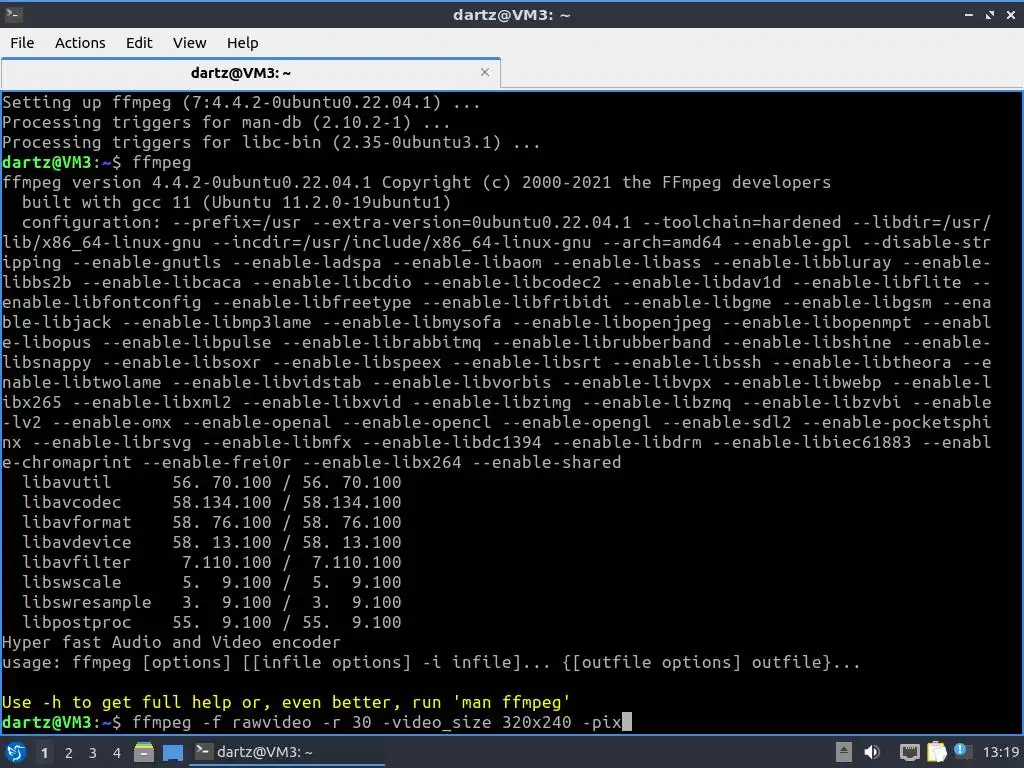This screenshot has width=1024, height=768.
Task: Click the 'libswresample' version row
Action: point(212,602)
